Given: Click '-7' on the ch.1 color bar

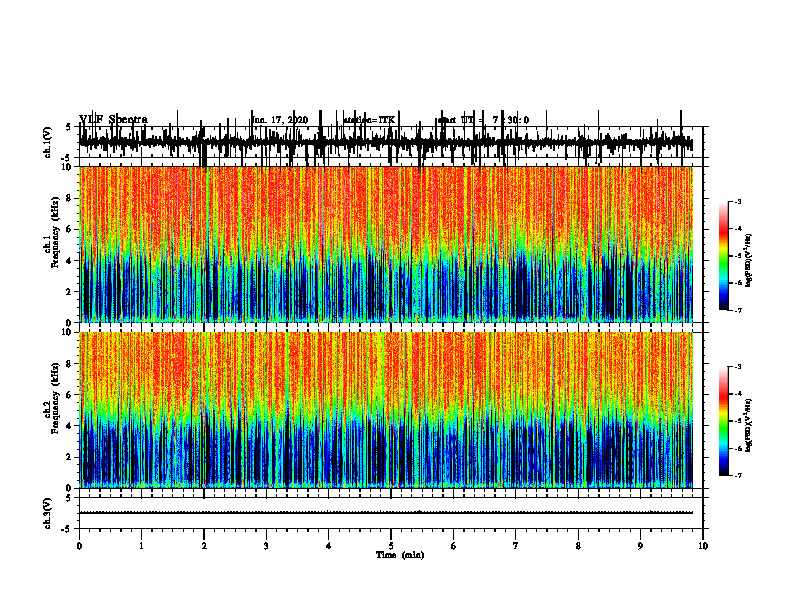Looking at the screenshot, I should [x=737, y=310].
